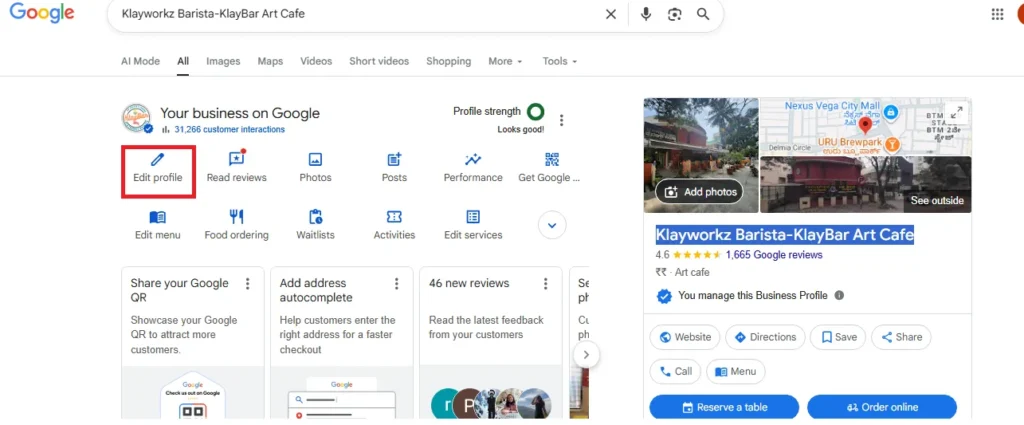Click the Your business on Google heading
The image size is (1024, 425).
240,113
